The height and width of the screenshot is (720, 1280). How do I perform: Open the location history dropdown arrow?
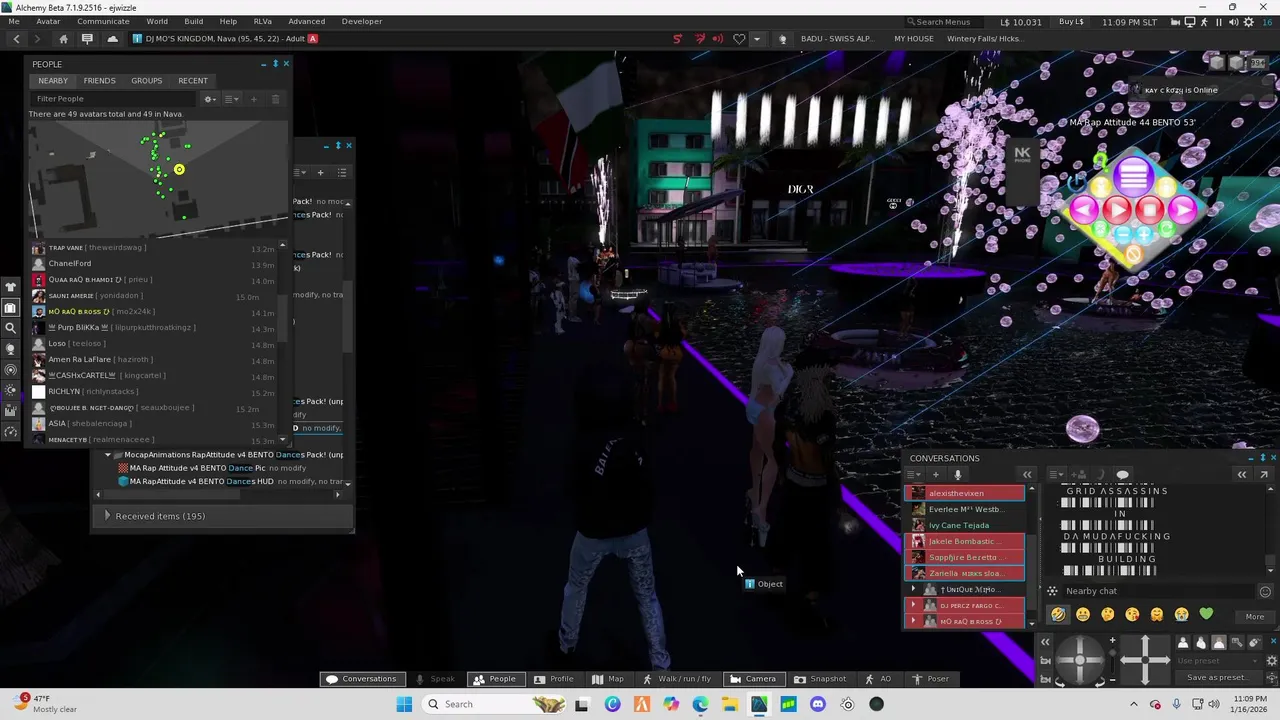[756, 39]
